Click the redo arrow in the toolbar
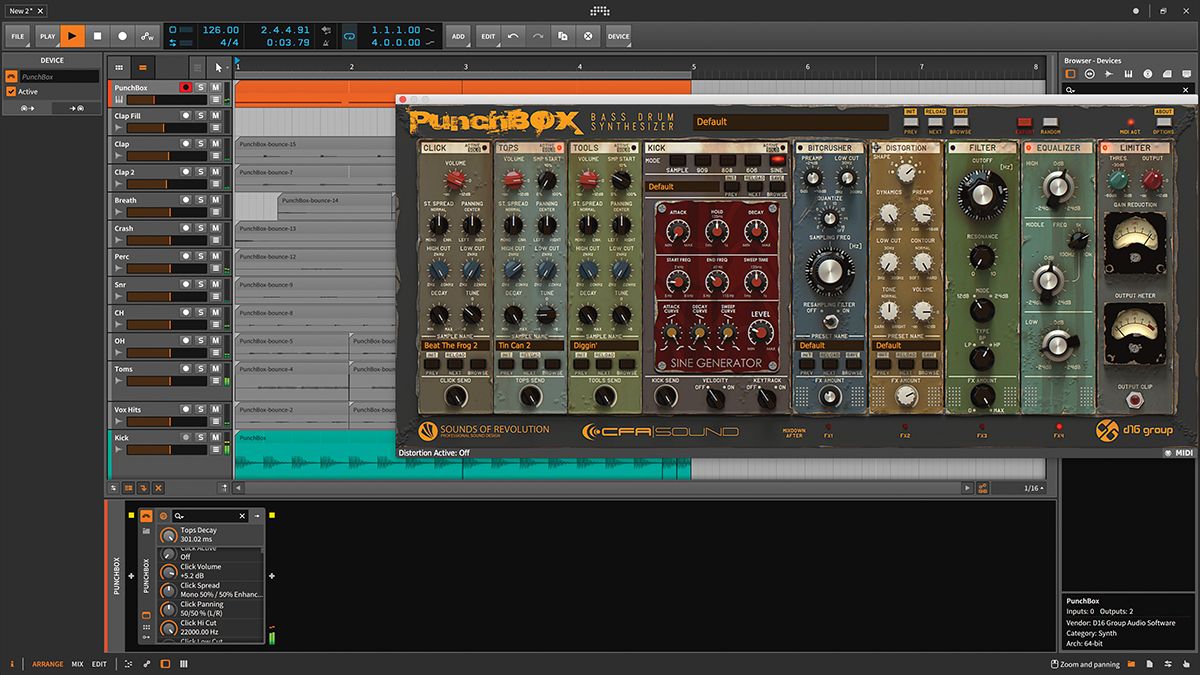The image size is (1200, 675). pyautogui.click(x=538, y=36)
